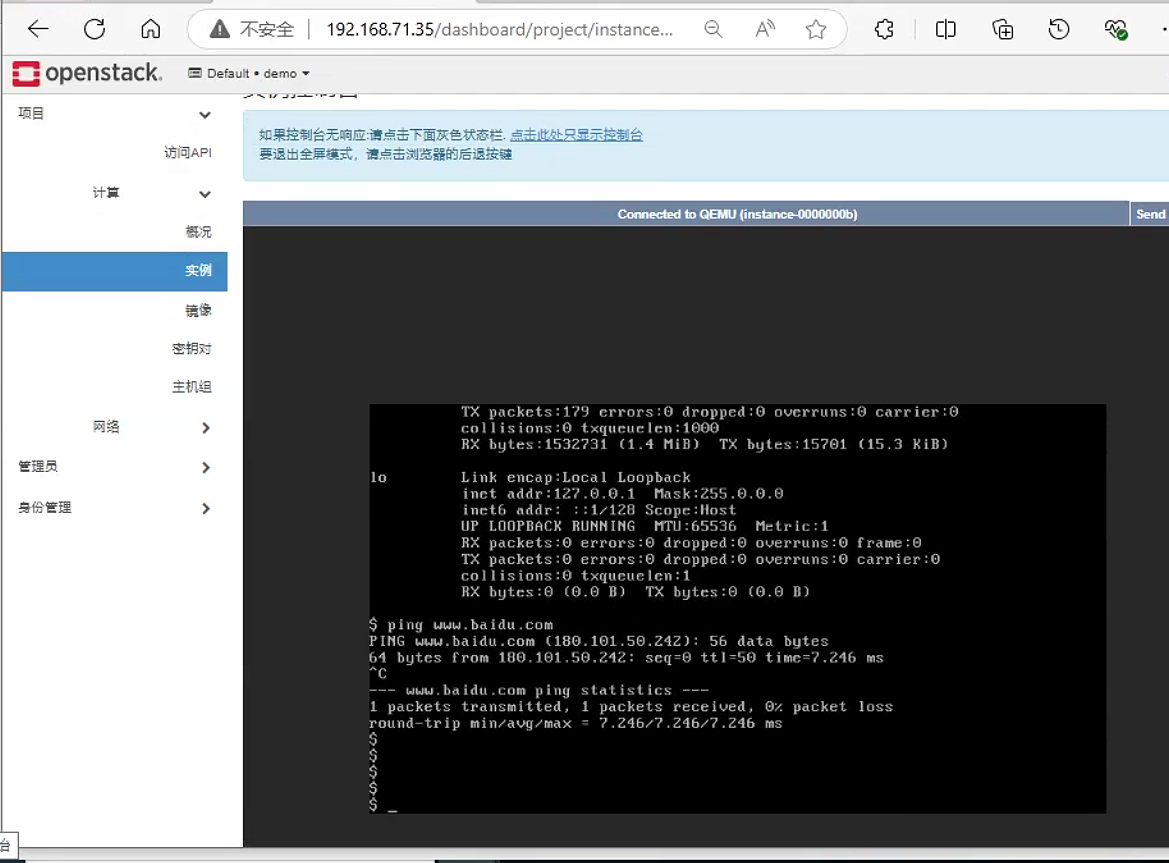Click the 点击此处只显示控制台 link
The width and height of the screenshot is (1169, 863).
(x=576, y=135)
